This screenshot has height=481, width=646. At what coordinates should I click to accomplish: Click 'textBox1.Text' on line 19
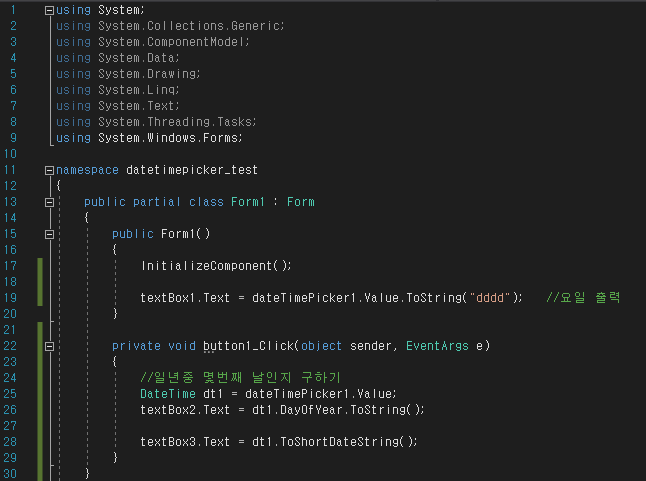(x=185, y=298)
